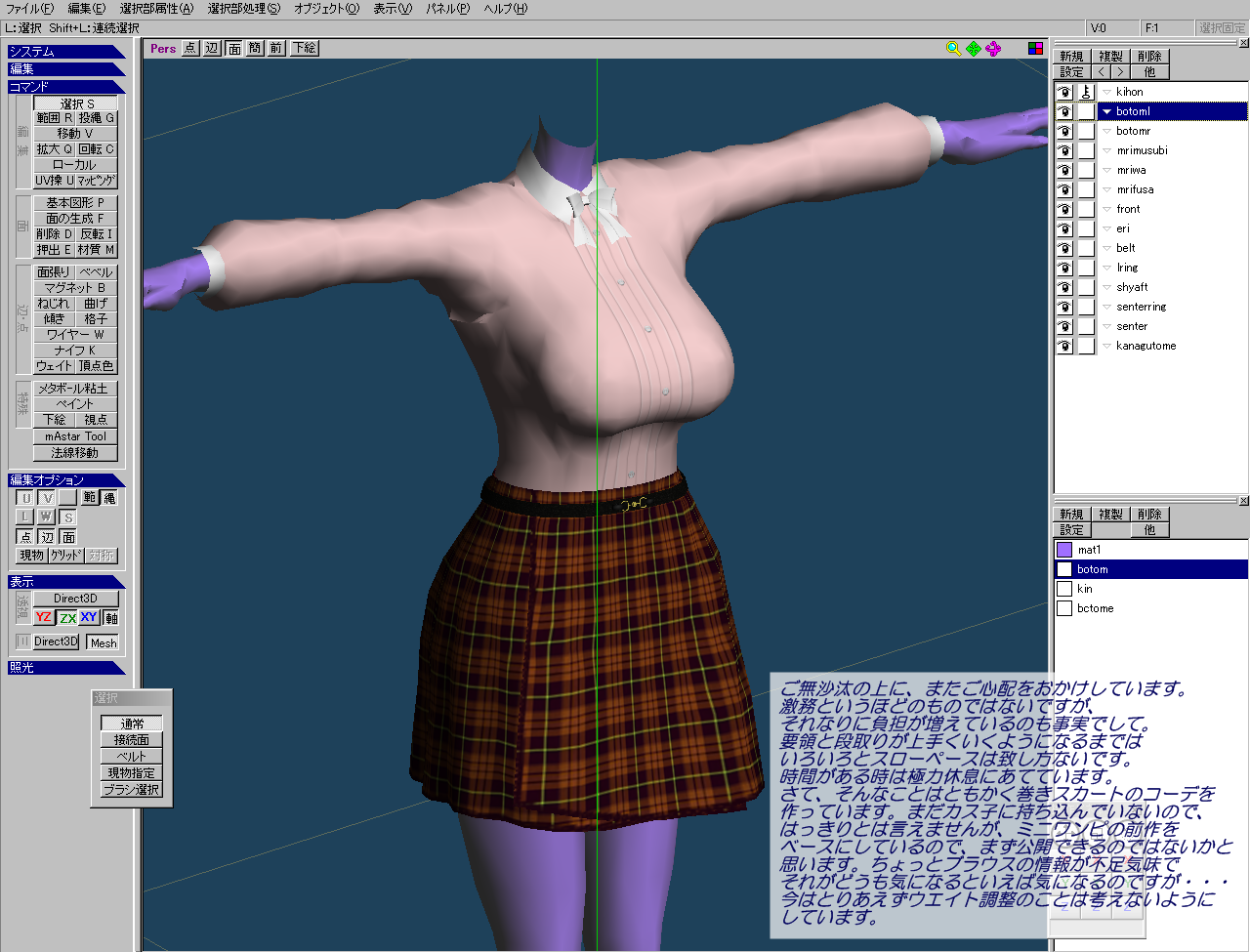Collapse the botoml object triangle
This screenshot has width=1250, height=952.
click(1106, 111)
